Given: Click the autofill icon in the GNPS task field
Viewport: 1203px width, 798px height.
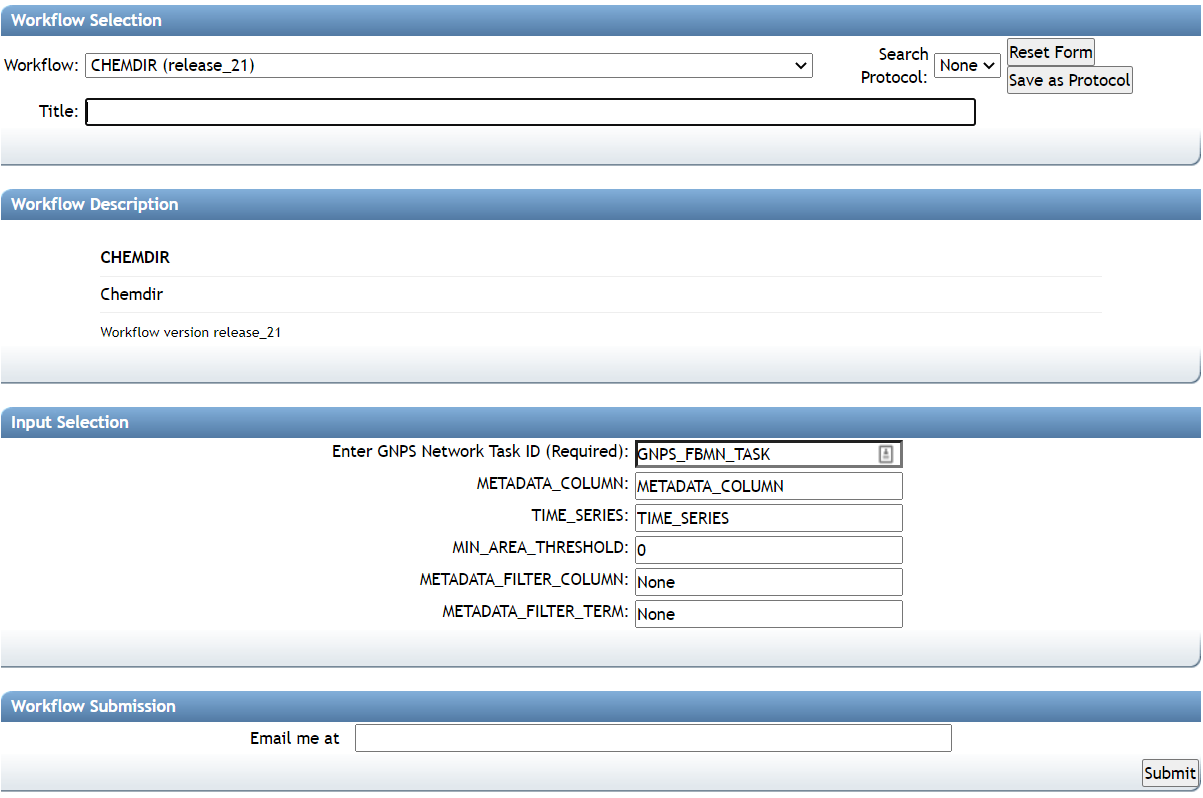Looking at the screenshot, I should tap(885, 454).
